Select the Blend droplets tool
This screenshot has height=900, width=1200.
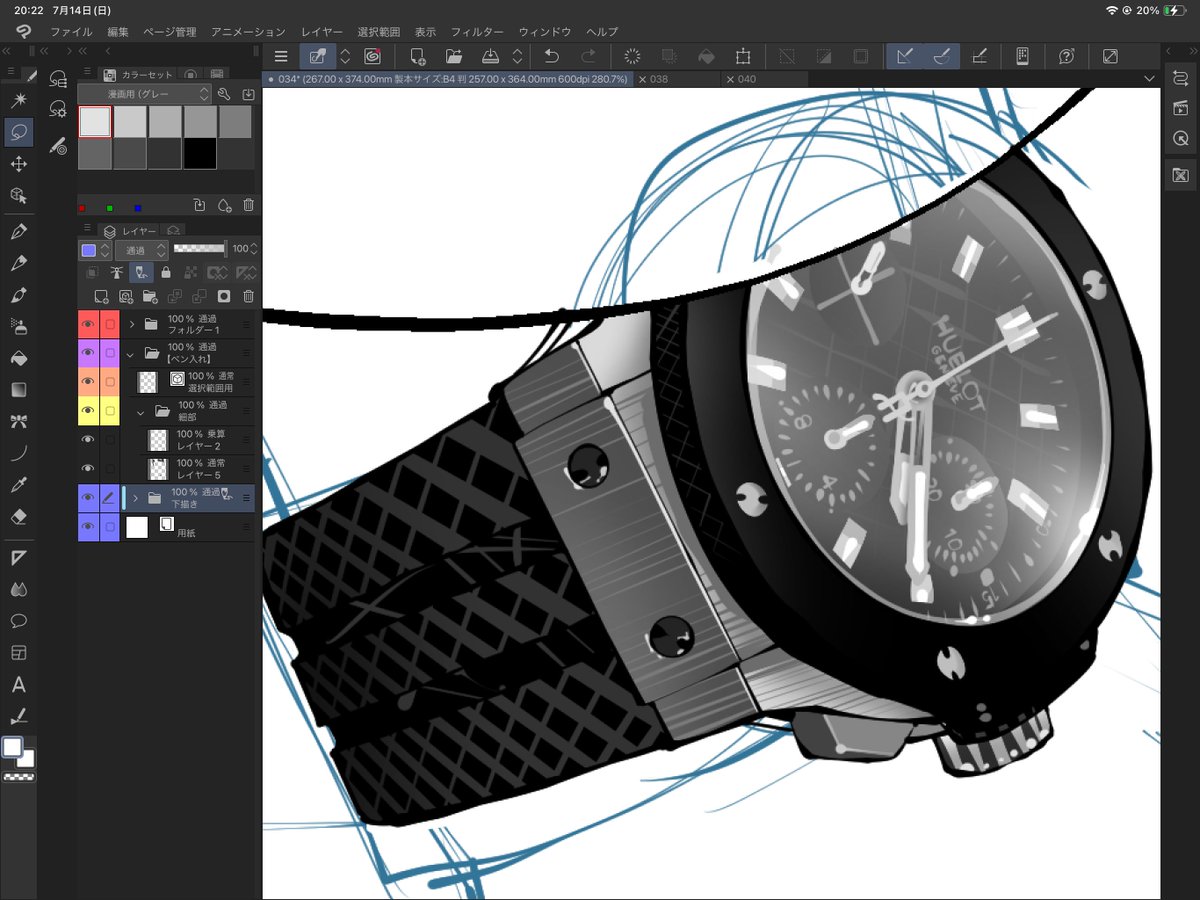[x=18, y=589]
